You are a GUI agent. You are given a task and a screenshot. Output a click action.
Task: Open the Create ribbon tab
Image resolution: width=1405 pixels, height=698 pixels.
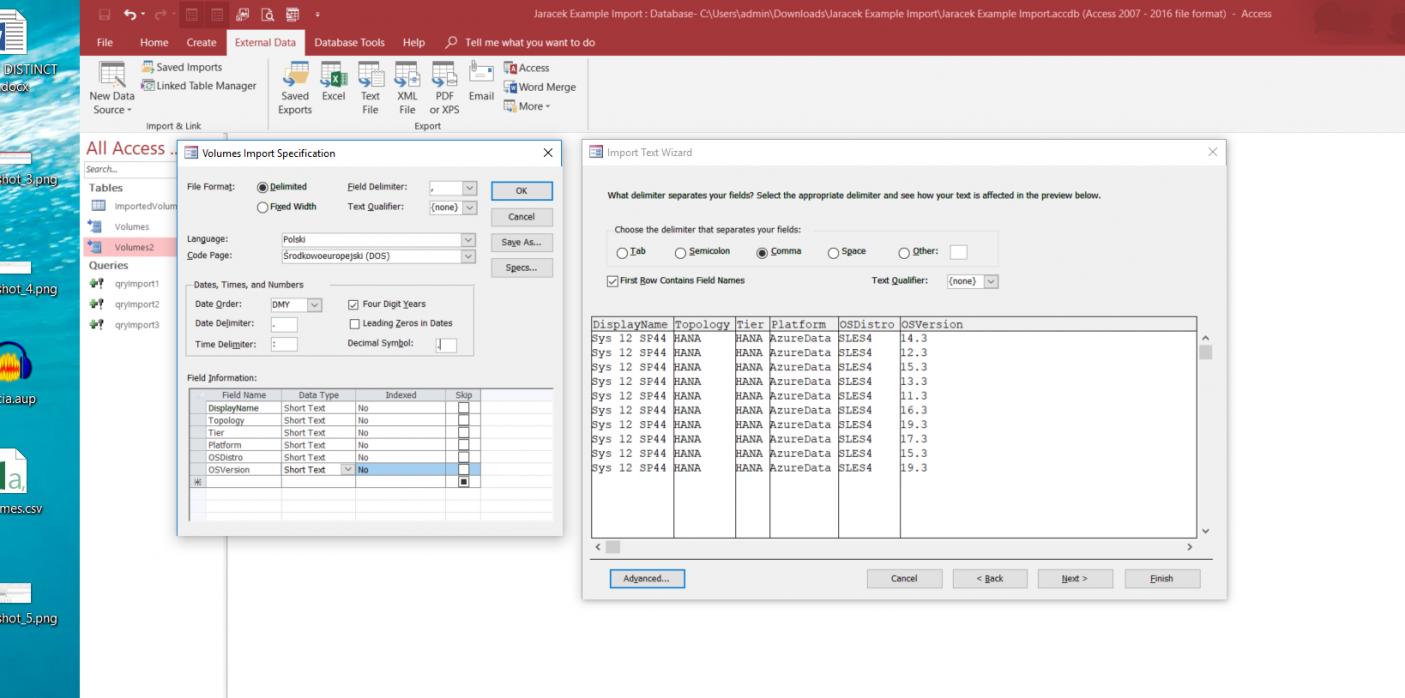(x=201, y=43)
